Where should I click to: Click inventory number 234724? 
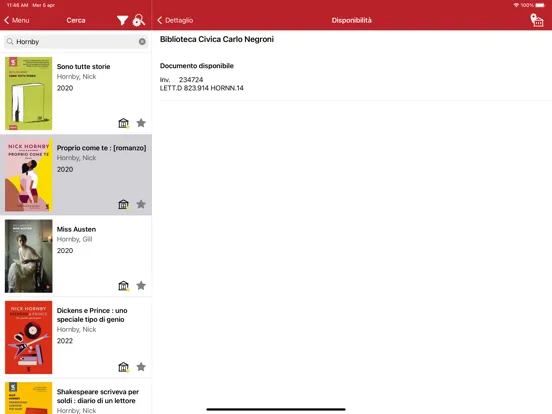click(x=191, y=80)
